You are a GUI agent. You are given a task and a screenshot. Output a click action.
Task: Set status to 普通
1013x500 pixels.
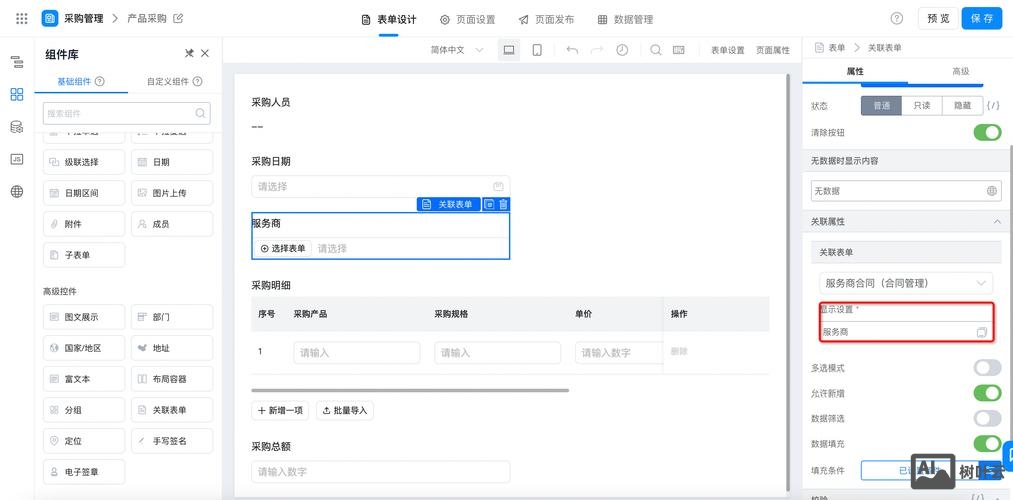point(881,105)
